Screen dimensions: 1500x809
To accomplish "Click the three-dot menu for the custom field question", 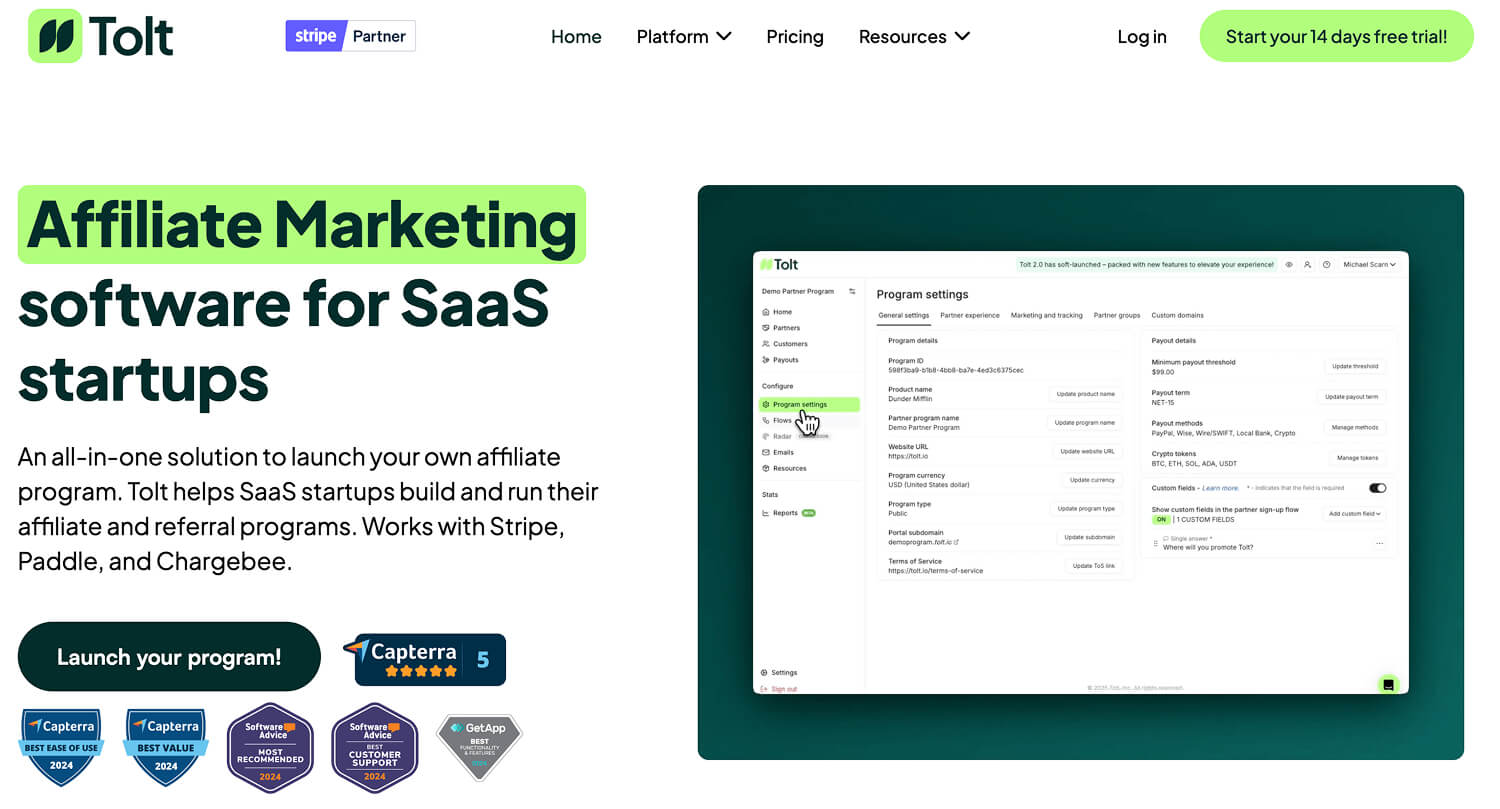I will coord(1379,543).
